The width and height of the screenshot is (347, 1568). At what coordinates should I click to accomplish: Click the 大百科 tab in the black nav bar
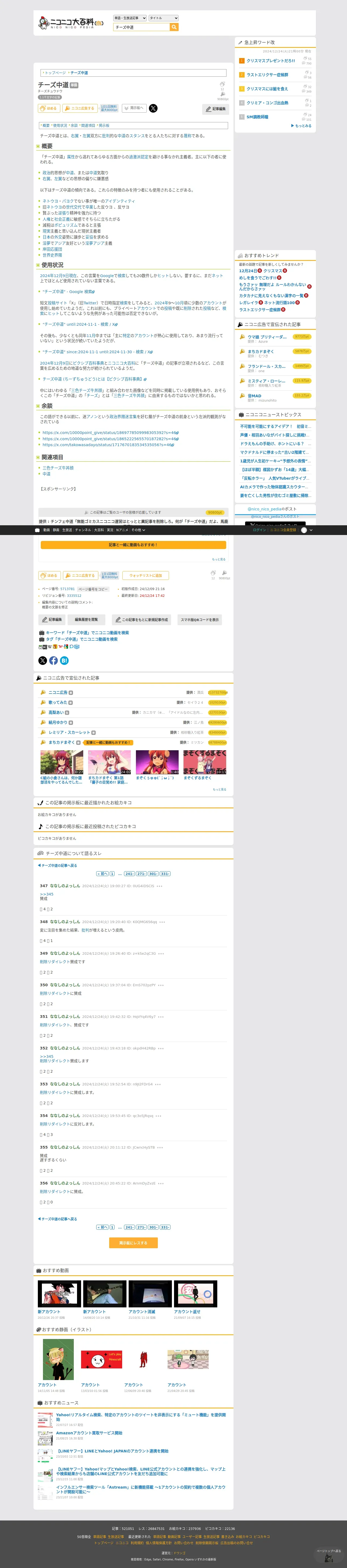(x=99, y=530)
